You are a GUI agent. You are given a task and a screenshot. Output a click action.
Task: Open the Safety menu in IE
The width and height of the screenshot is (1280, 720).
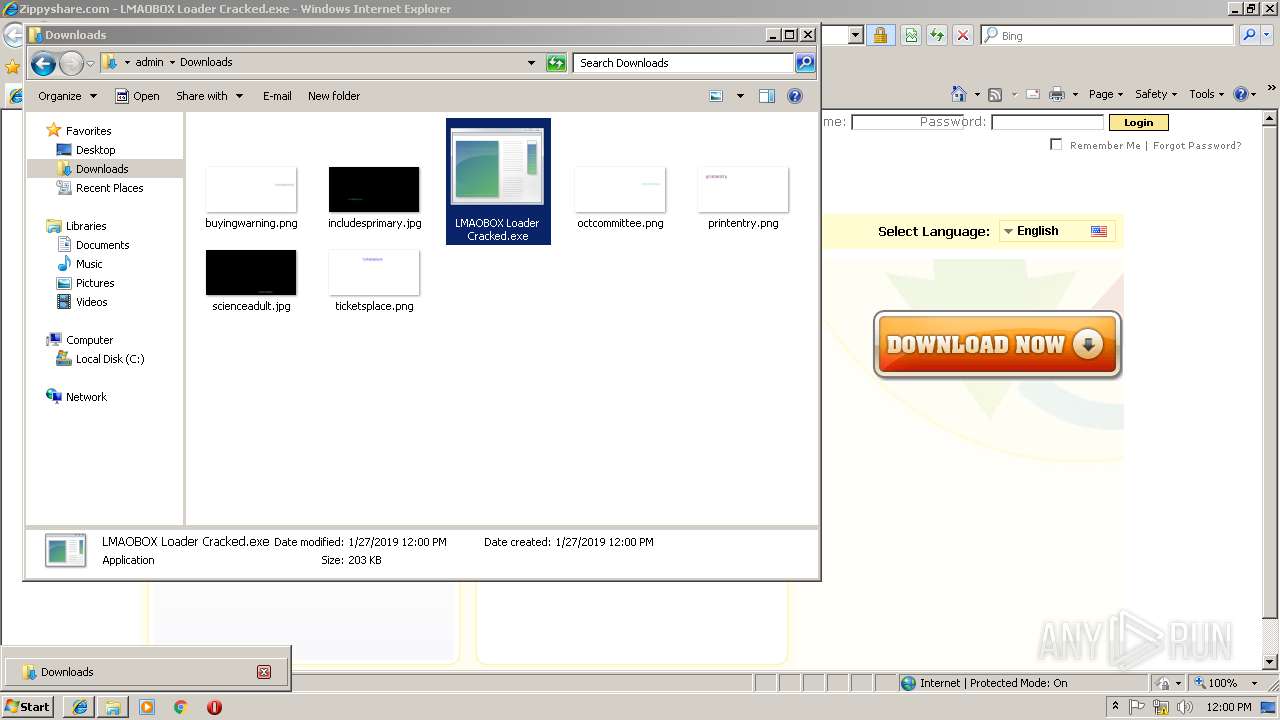tap(1157, 94)
